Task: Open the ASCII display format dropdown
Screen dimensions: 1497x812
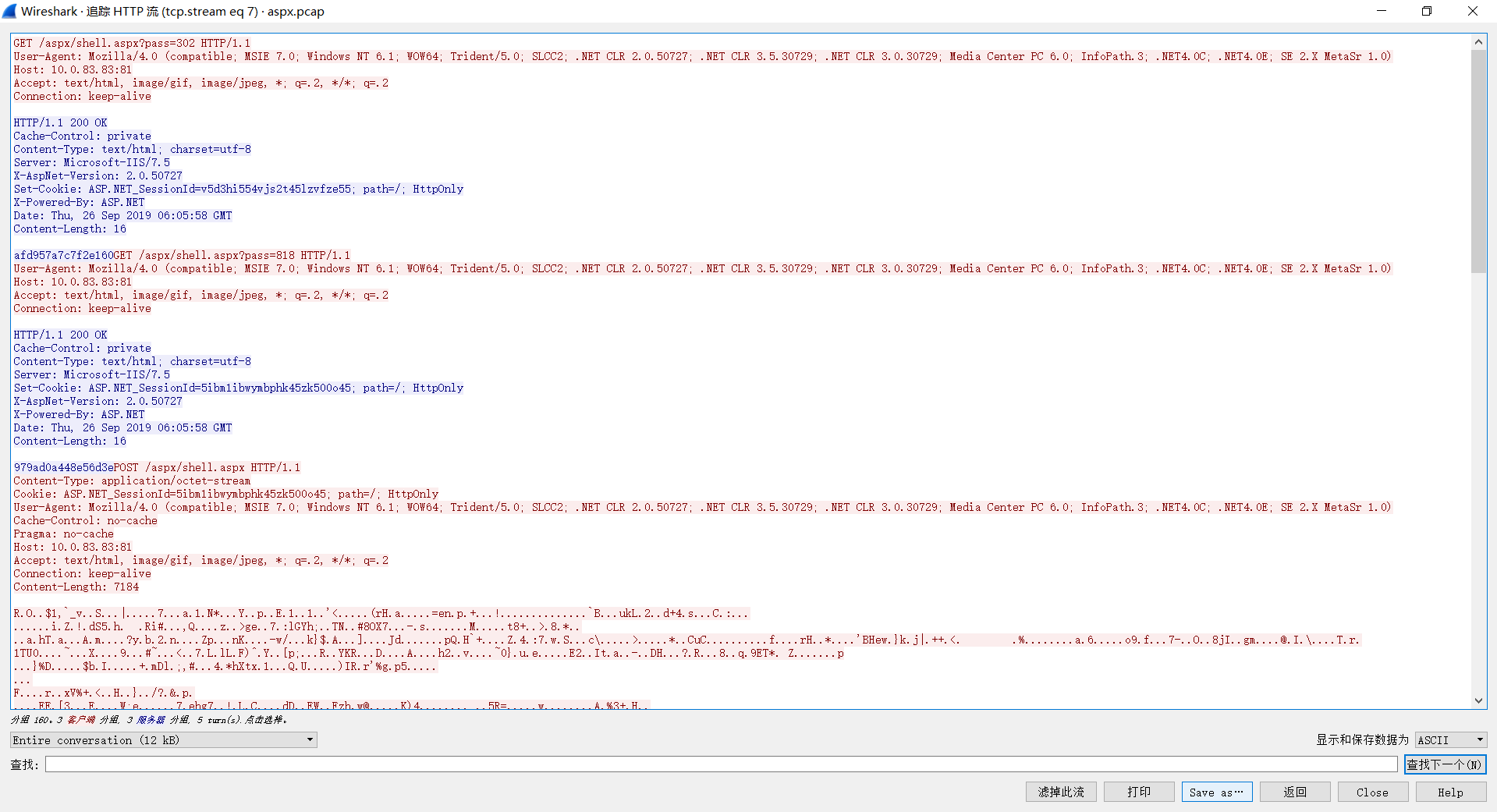Action: [x=1451, y=739]
